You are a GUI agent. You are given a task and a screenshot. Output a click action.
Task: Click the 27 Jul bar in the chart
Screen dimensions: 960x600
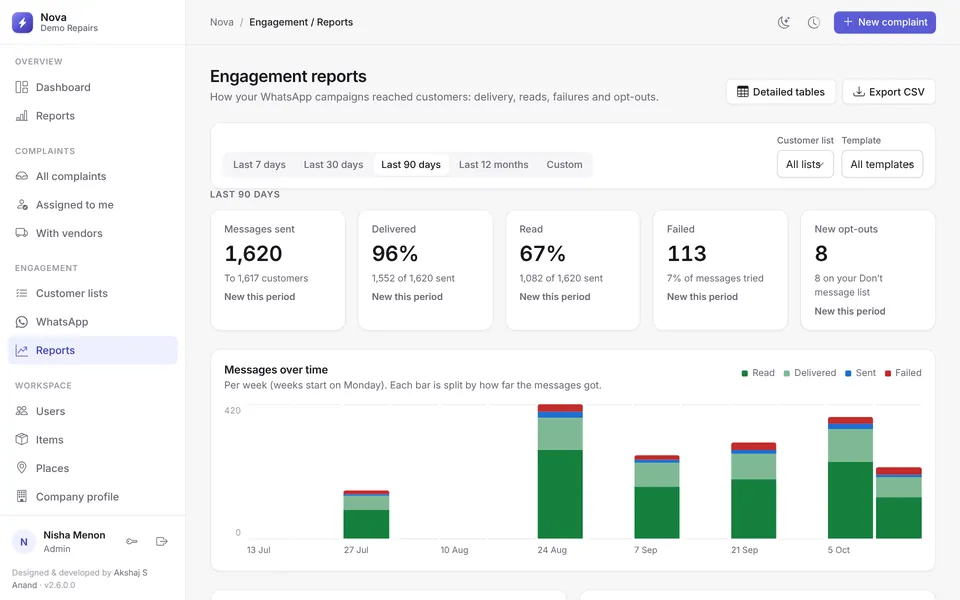click(x=366, y=514)
